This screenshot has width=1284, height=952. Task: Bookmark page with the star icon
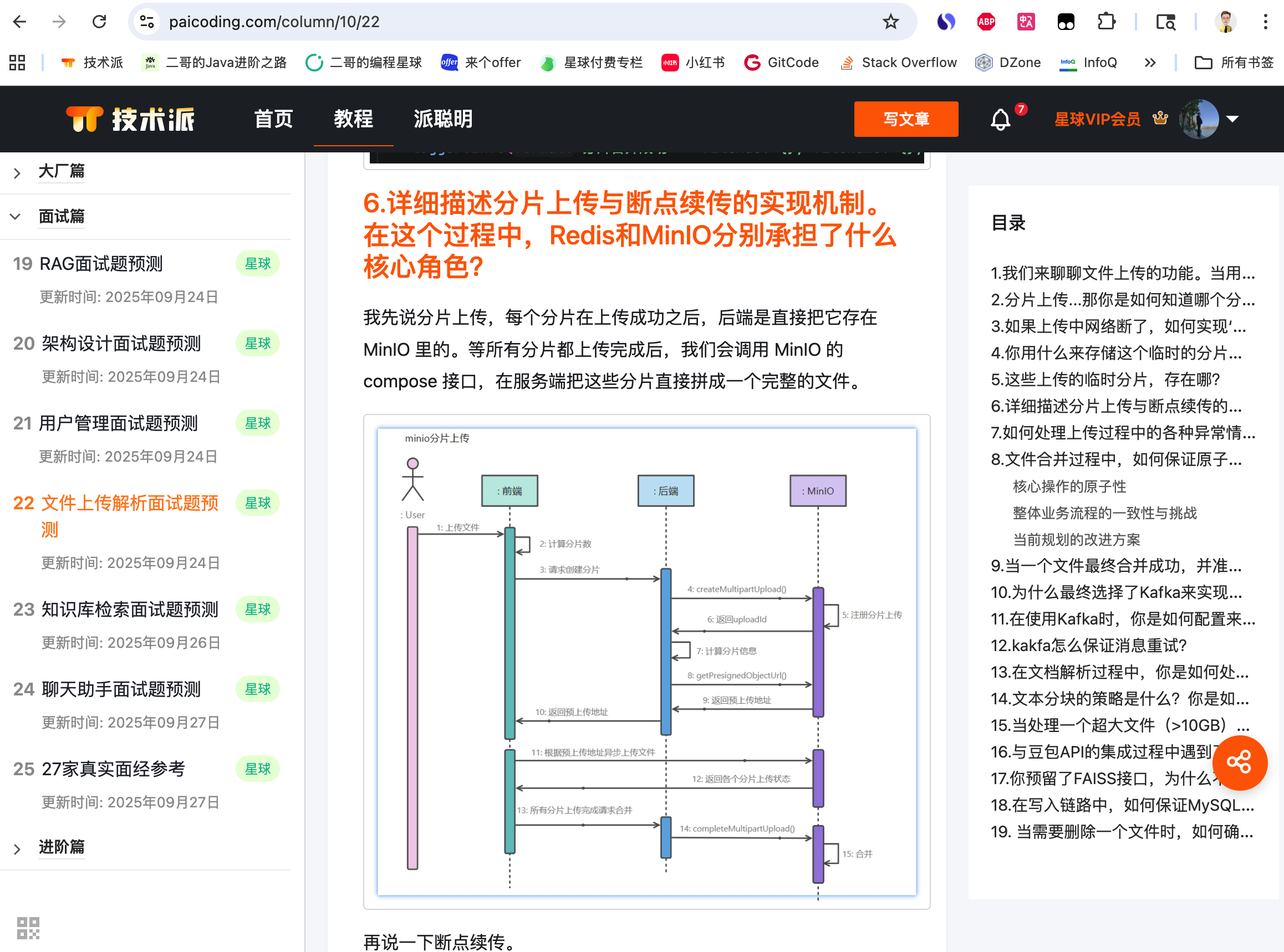click(x=890, y=22)
